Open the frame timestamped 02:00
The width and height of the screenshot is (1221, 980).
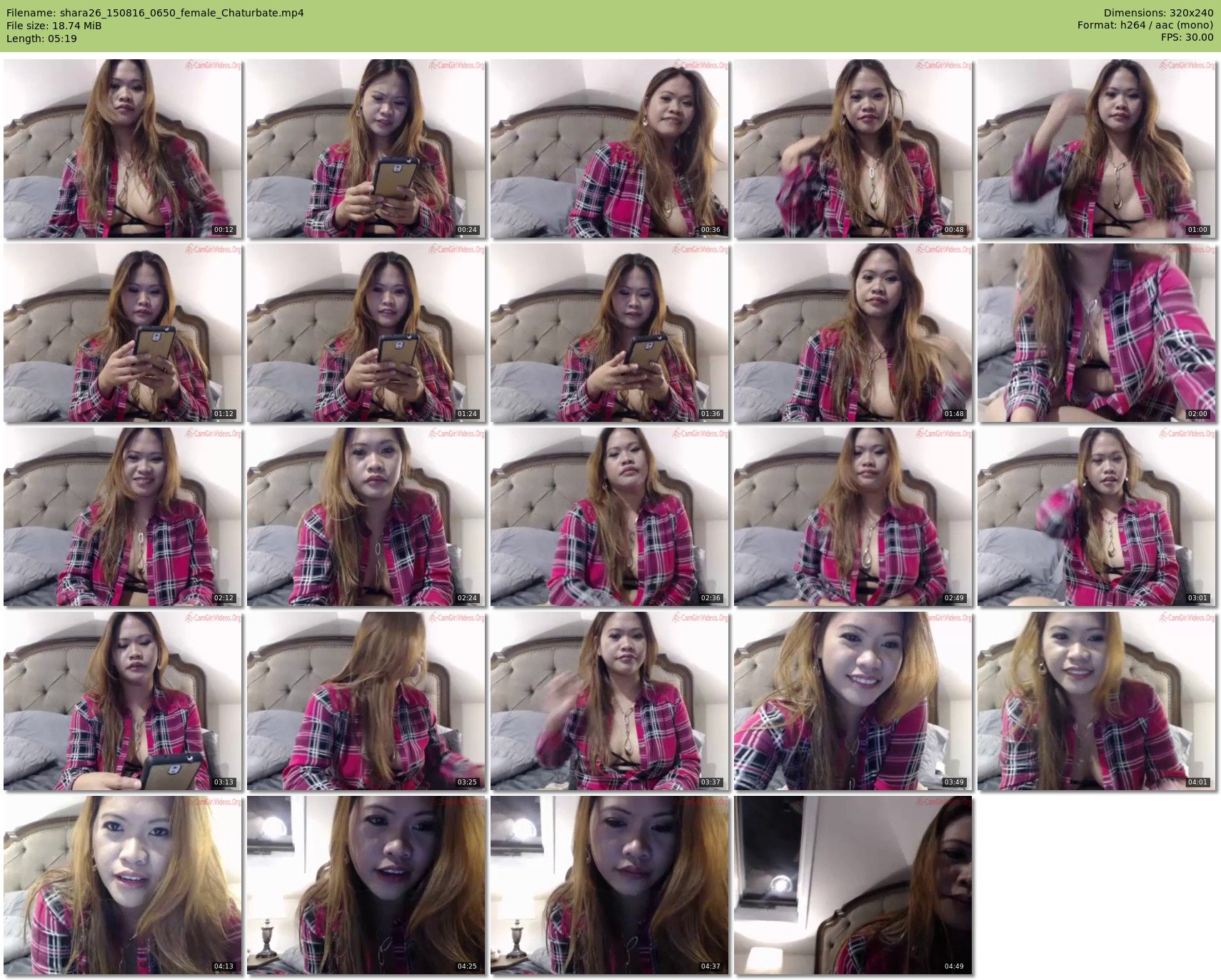click(x=1097, y=333)
